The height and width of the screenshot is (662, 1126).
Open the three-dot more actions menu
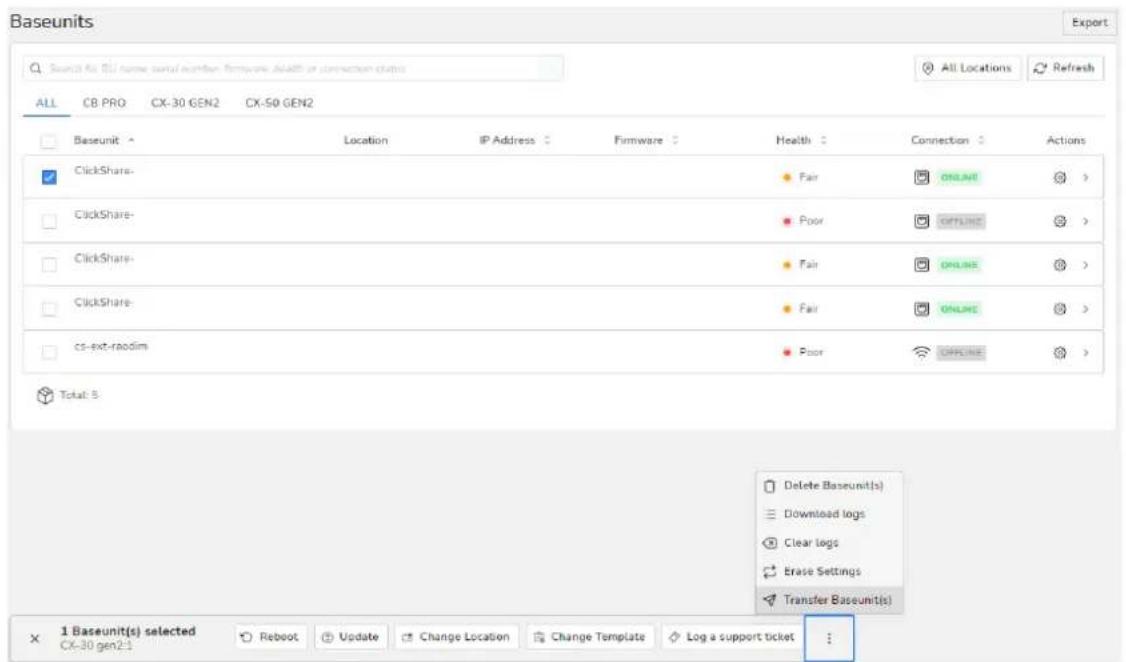tap(829, 638)
